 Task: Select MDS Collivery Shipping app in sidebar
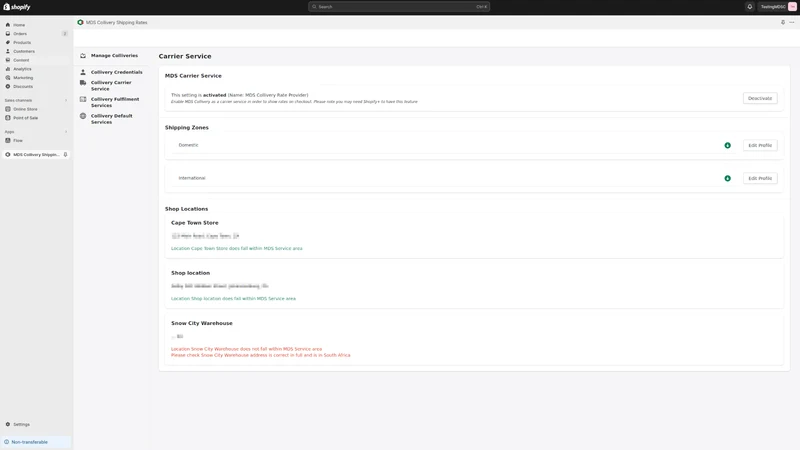coord(36,155)
